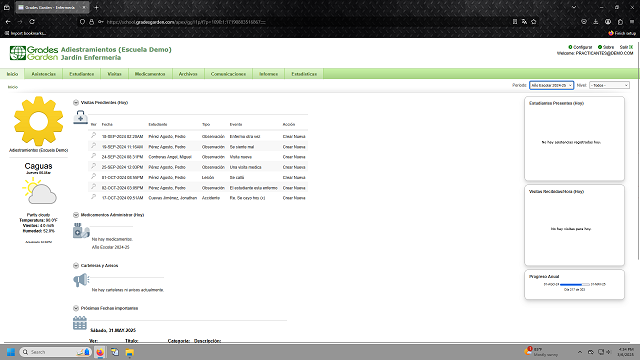The image size is (640, 360).
Task: Click the browser back button
Action: point(8,22)
